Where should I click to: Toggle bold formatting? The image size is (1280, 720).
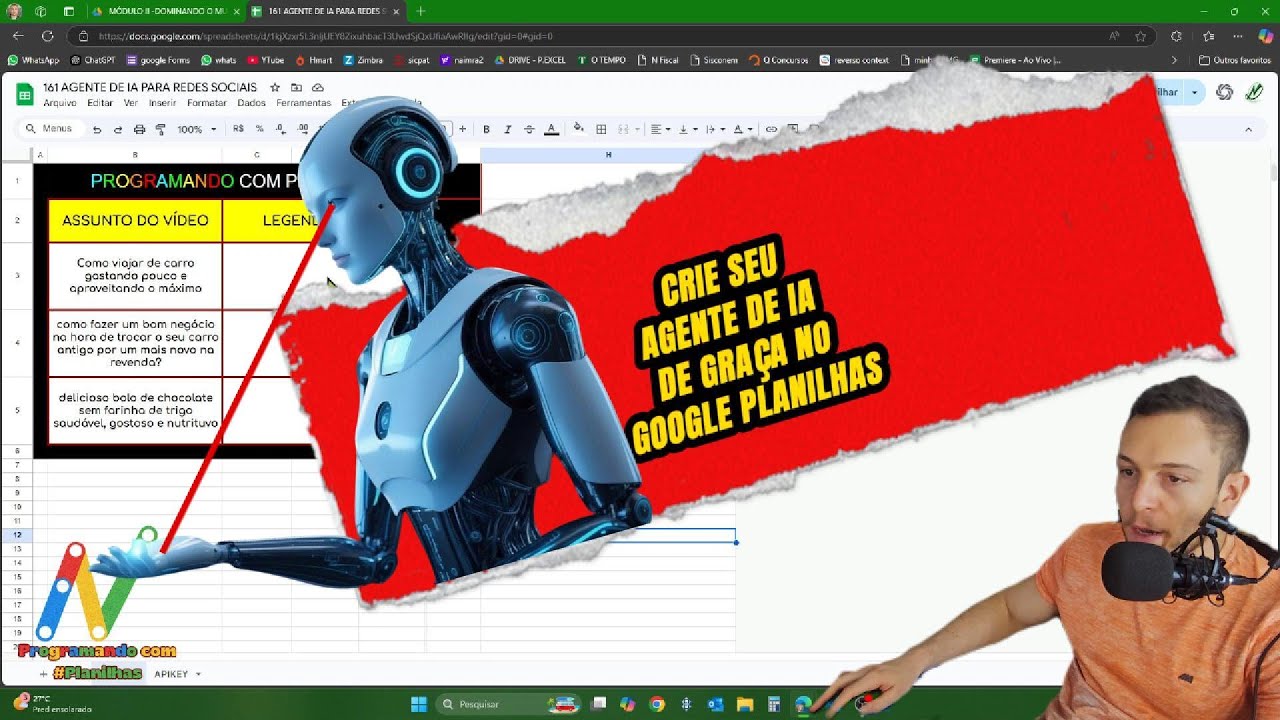tap(487, 129)
